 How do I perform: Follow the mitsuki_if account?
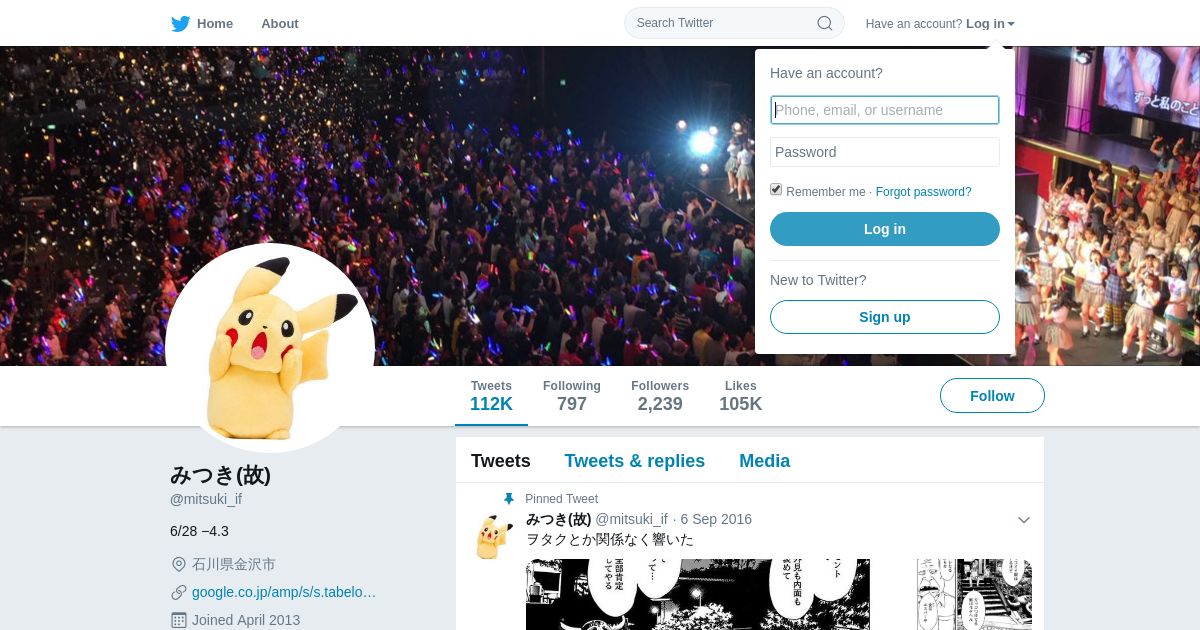coord(992,396)
